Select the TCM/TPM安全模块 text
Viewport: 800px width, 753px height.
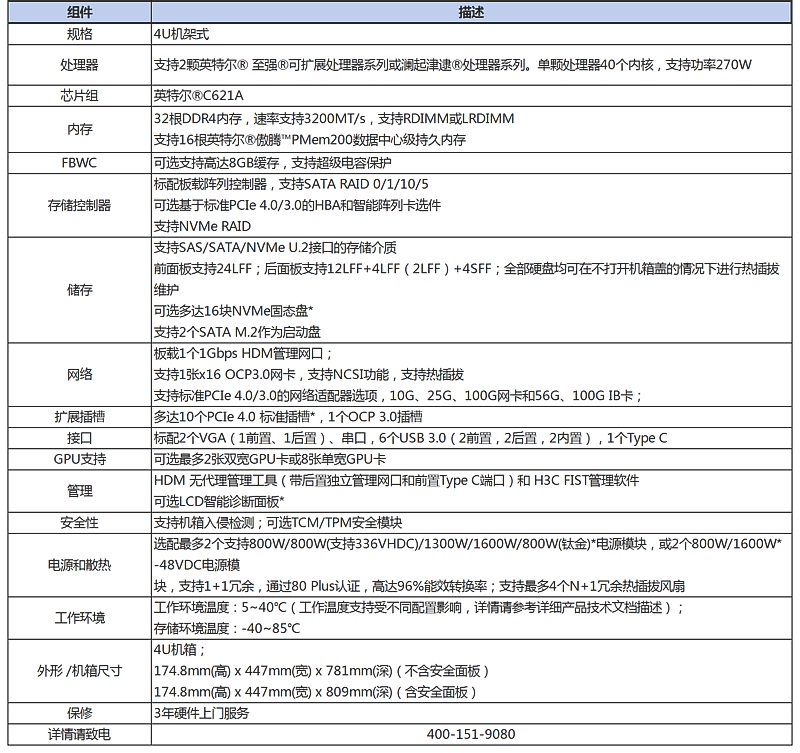[x=278, y=522]
